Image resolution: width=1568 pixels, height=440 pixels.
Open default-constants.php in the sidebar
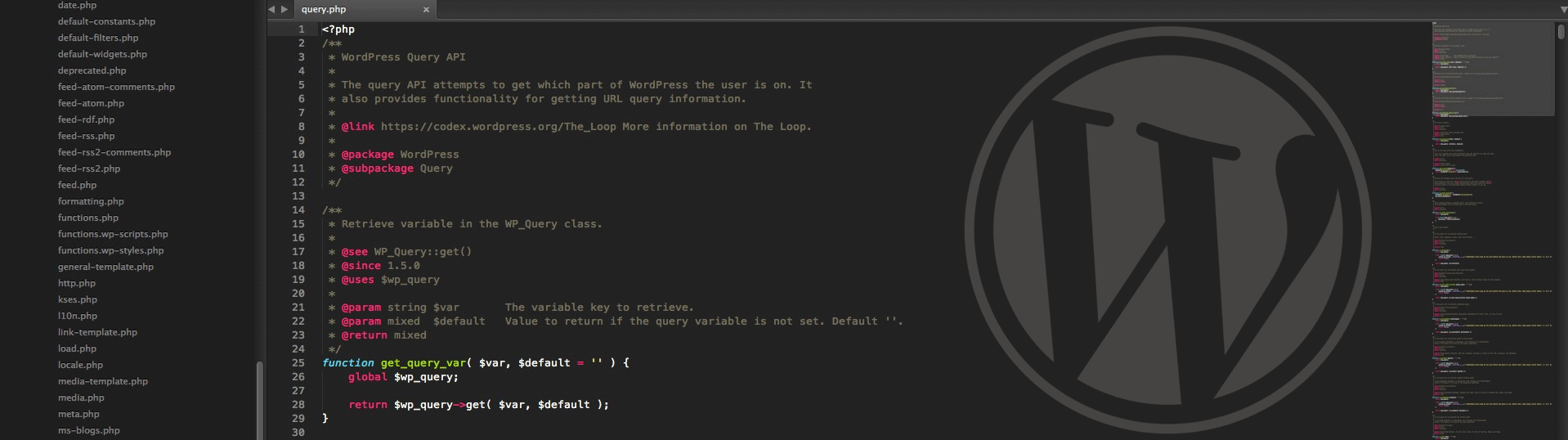[106, 21]
